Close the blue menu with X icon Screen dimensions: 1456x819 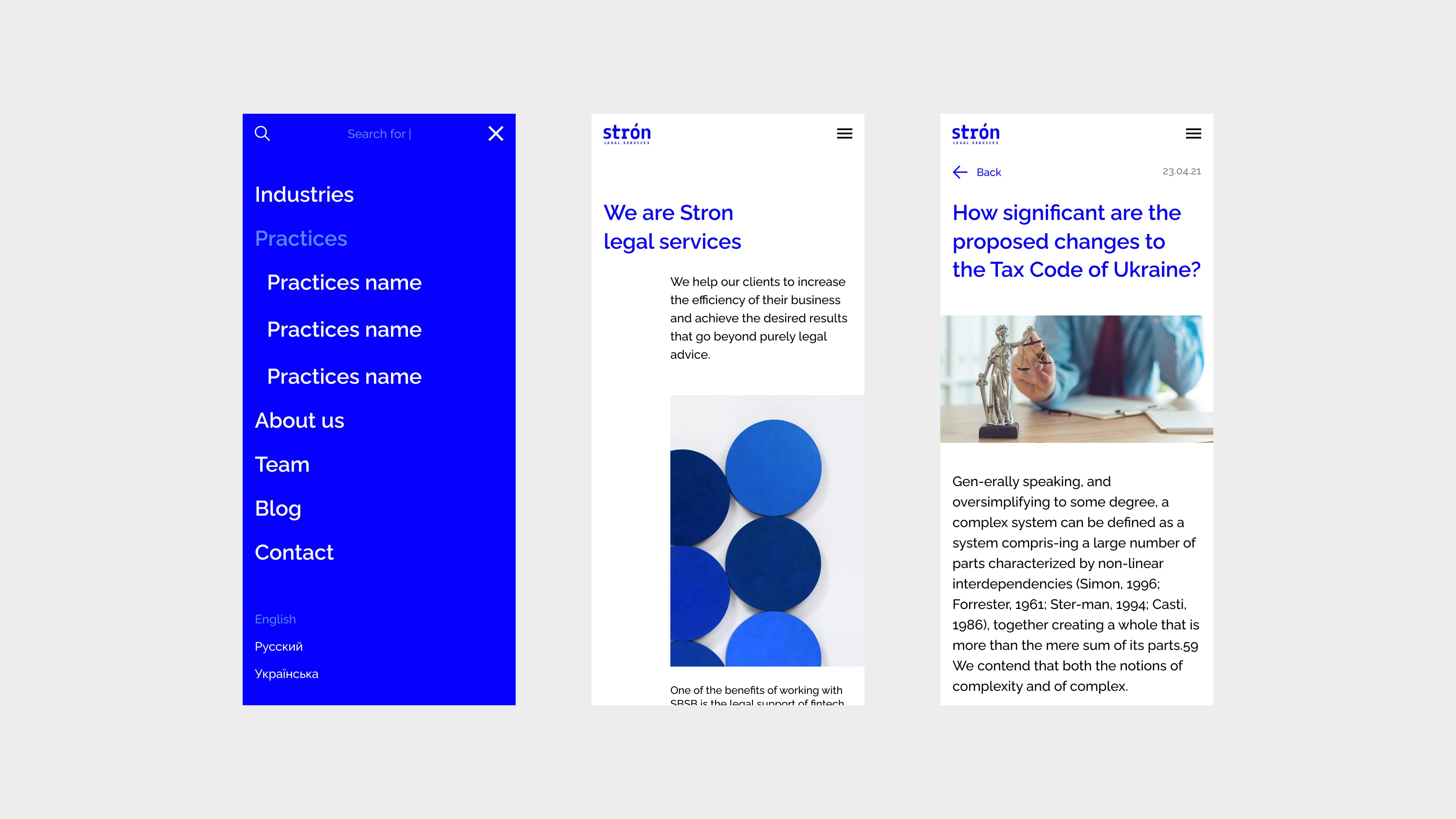point(496,133)
